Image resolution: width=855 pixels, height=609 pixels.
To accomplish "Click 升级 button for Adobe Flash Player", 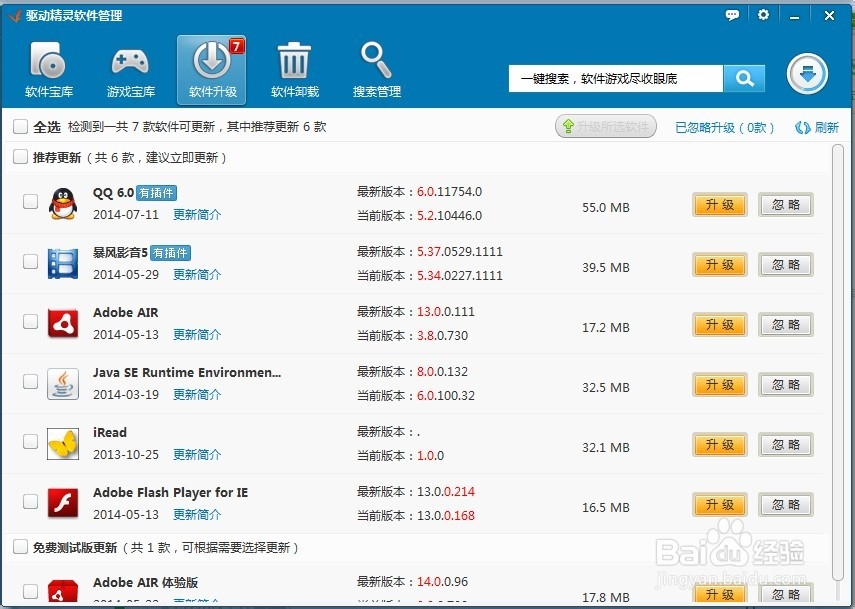I will (720, 505).
